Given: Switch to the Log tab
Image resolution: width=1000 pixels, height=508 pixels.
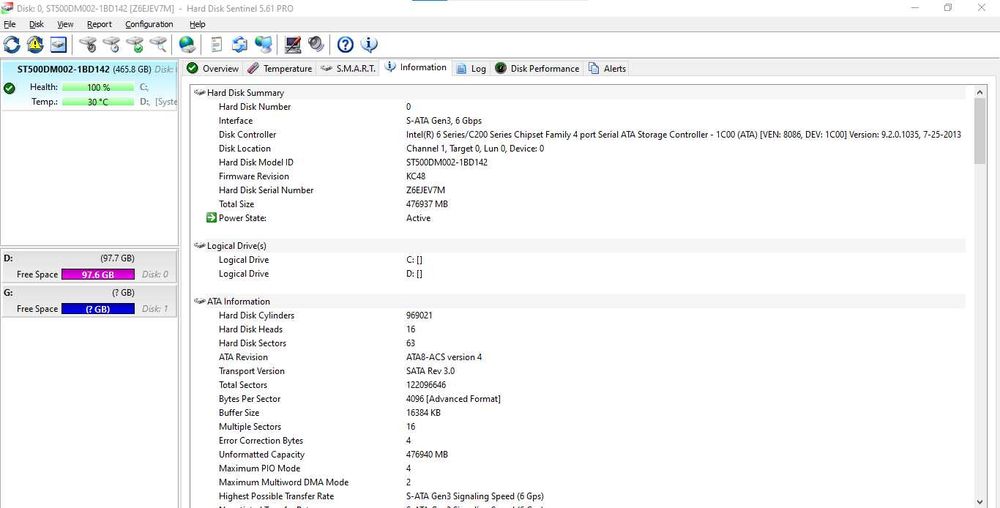Looking at the screenshot, I should click(x=471, y=68).
